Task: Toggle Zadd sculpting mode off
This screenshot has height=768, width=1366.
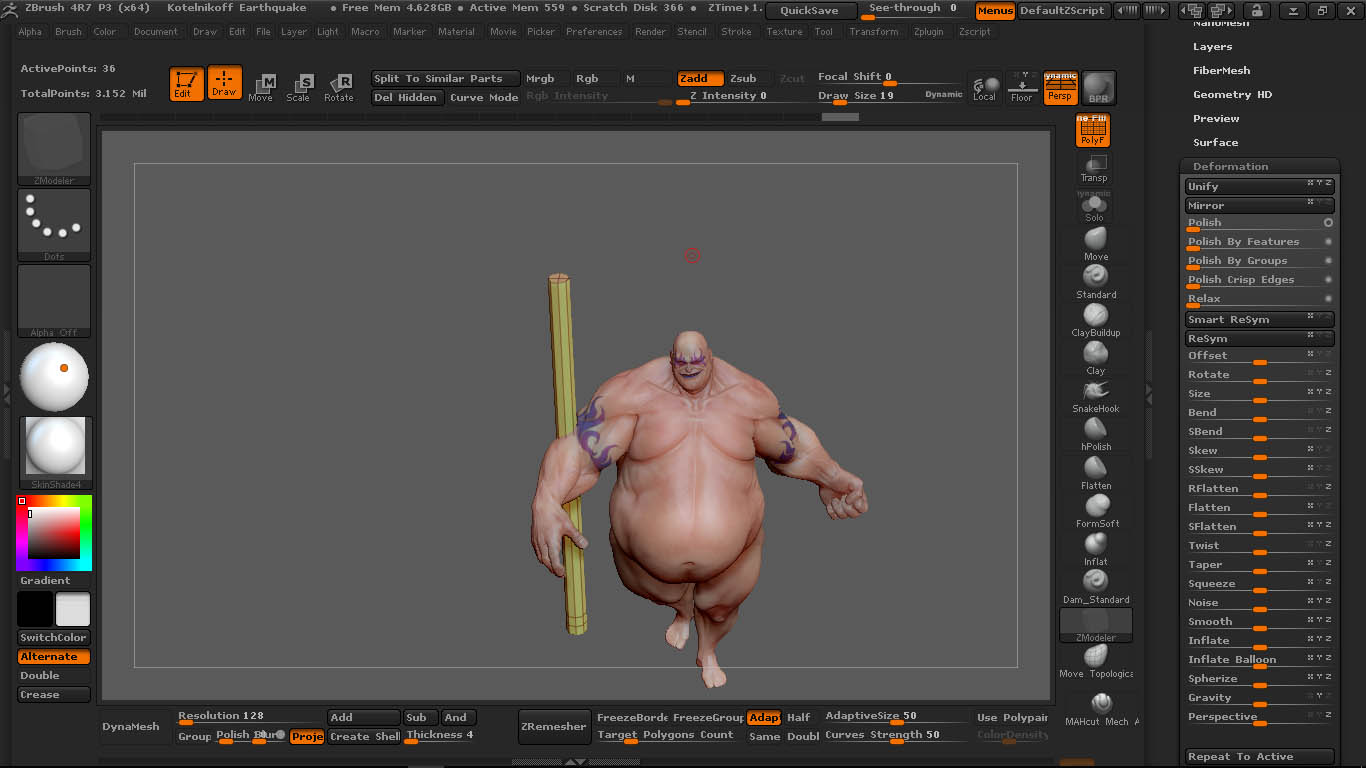Action: [x=700, y=78]
